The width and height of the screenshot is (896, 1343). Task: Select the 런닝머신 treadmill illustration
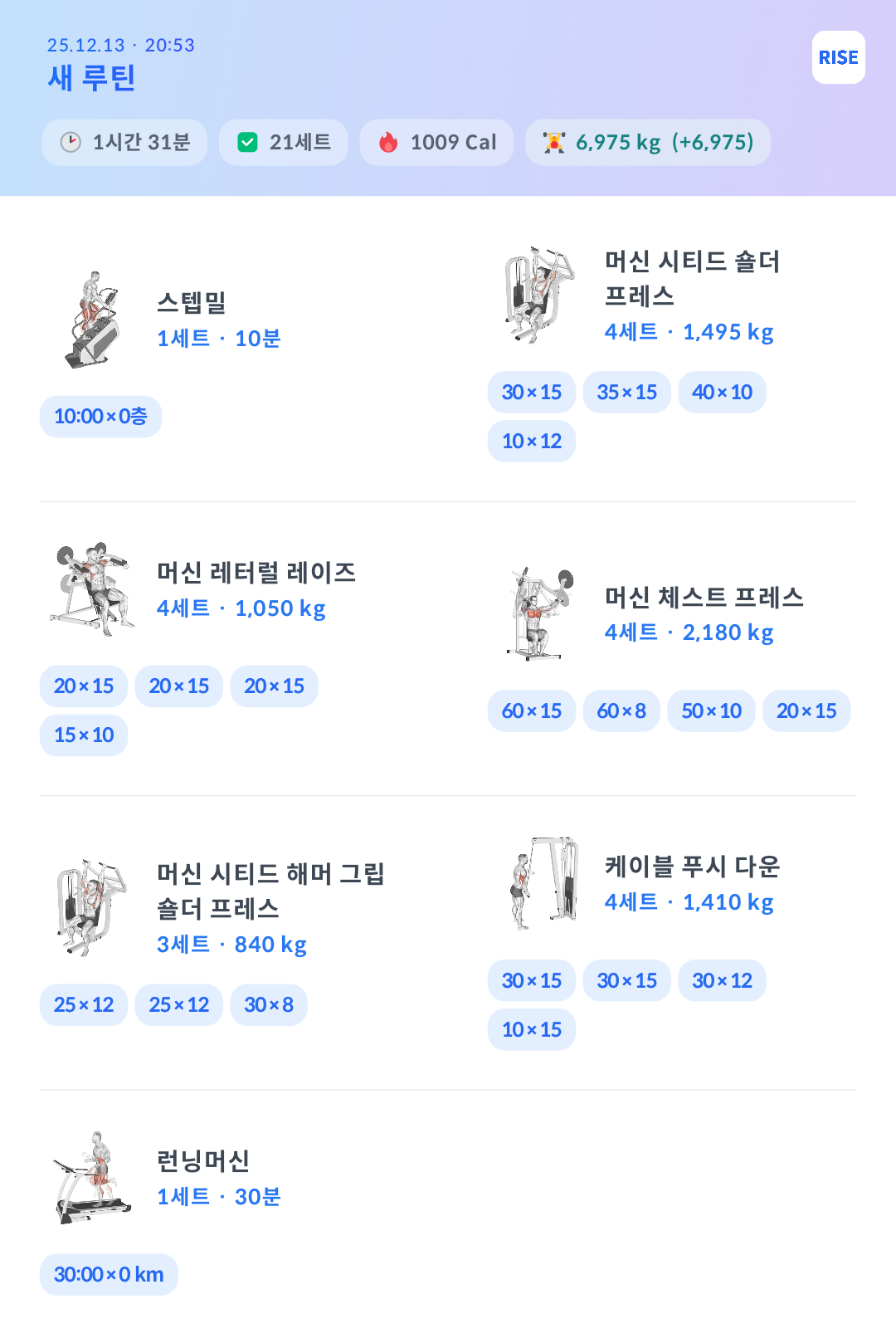point(91,1178)
